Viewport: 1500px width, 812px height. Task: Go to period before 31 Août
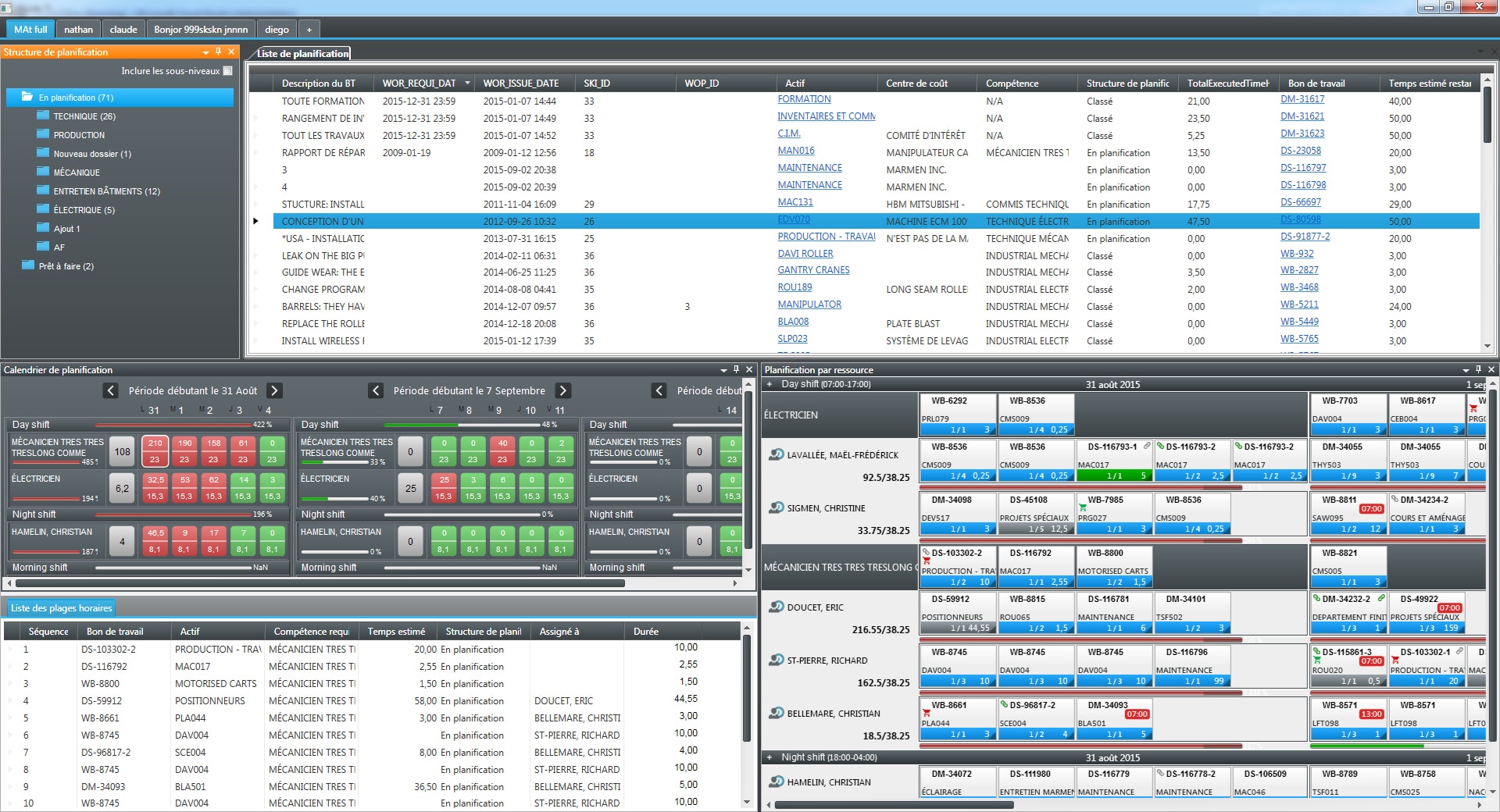tap(111, 390)
